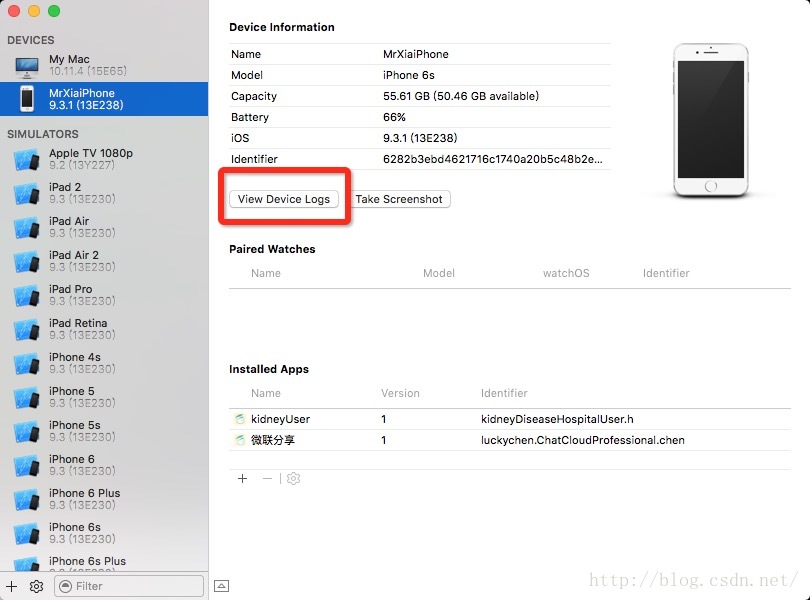Select the iPhone 5 simulator icon
Screen dimensions: 810x600
pos(27,398)
